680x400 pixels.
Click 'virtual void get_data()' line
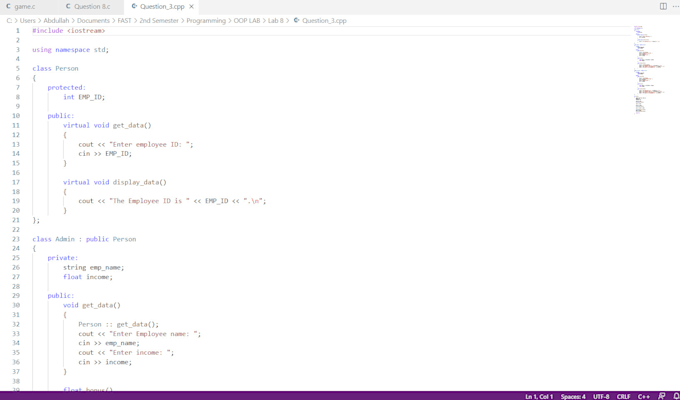click(107, 125)
